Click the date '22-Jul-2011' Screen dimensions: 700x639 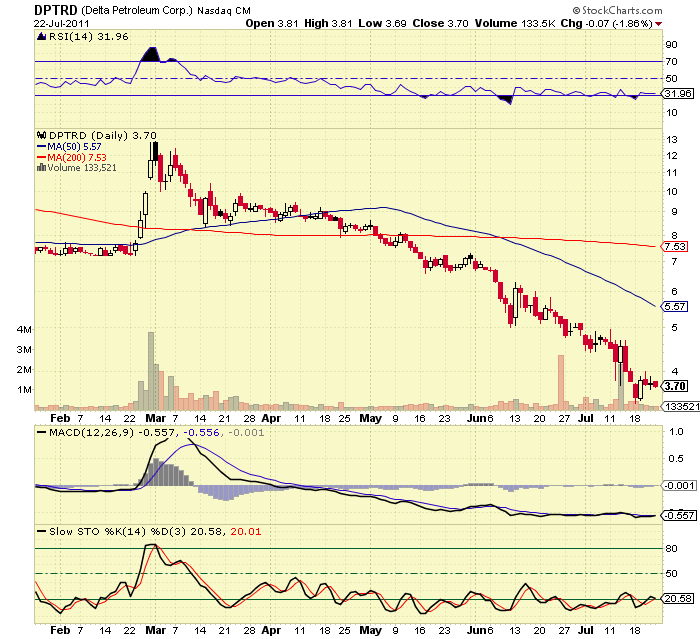point(62,24)
